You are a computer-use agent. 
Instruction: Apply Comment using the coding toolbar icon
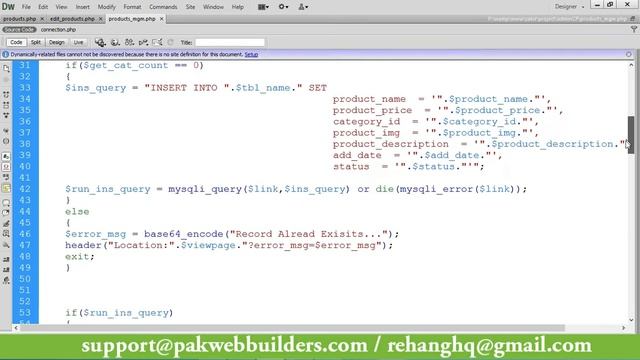[x=6, y=202]
